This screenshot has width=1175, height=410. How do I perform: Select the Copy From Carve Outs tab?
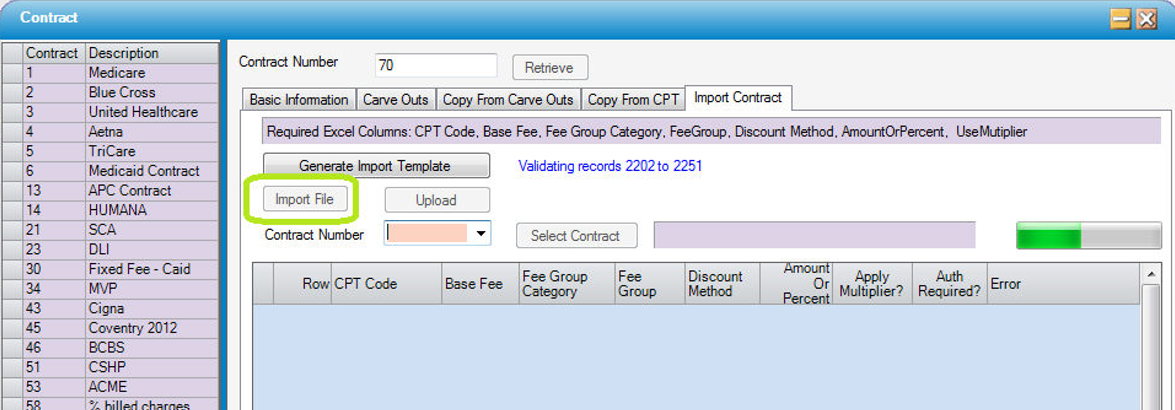click(x=508, y=100)
